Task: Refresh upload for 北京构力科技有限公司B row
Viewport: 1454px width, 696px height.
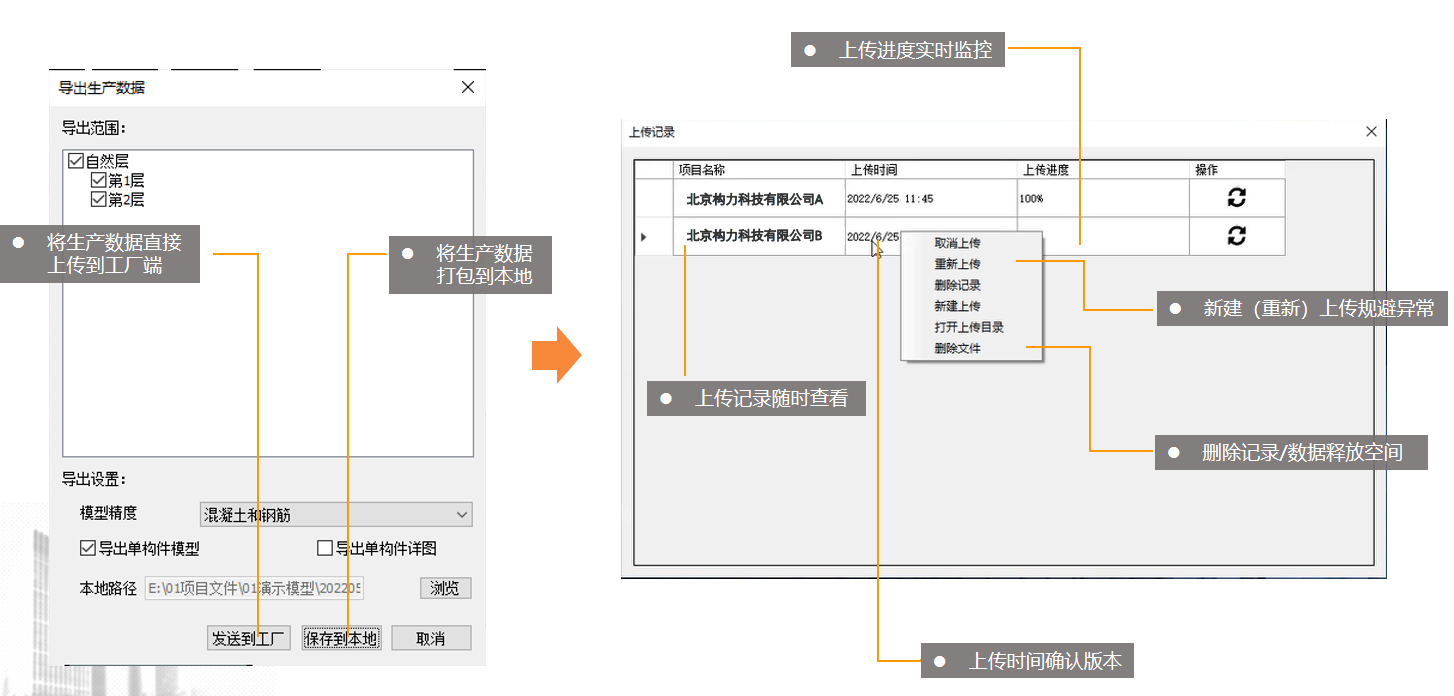Action: point(1237,236)
